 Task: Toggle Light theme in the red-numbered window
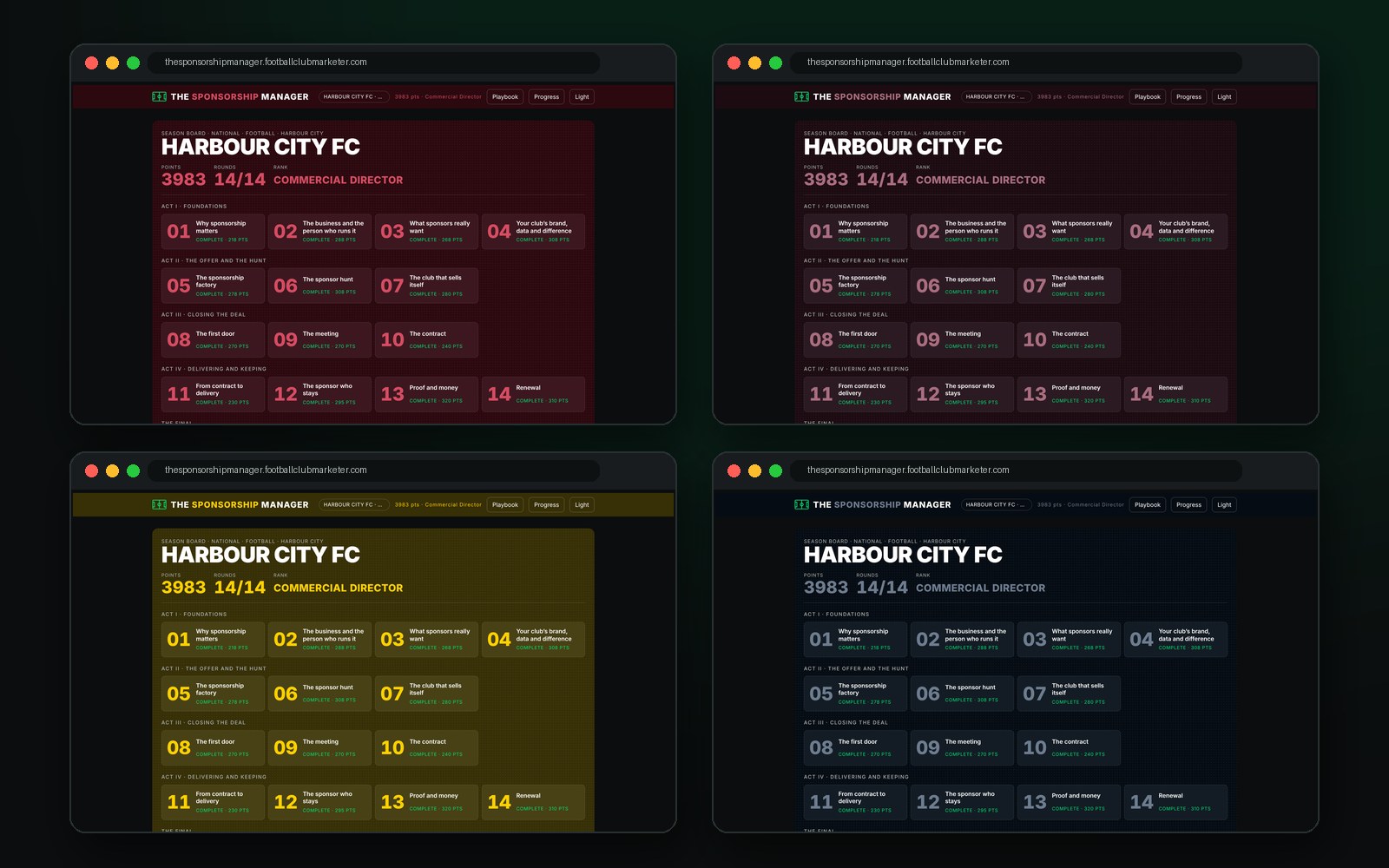[x=582, y=96]
